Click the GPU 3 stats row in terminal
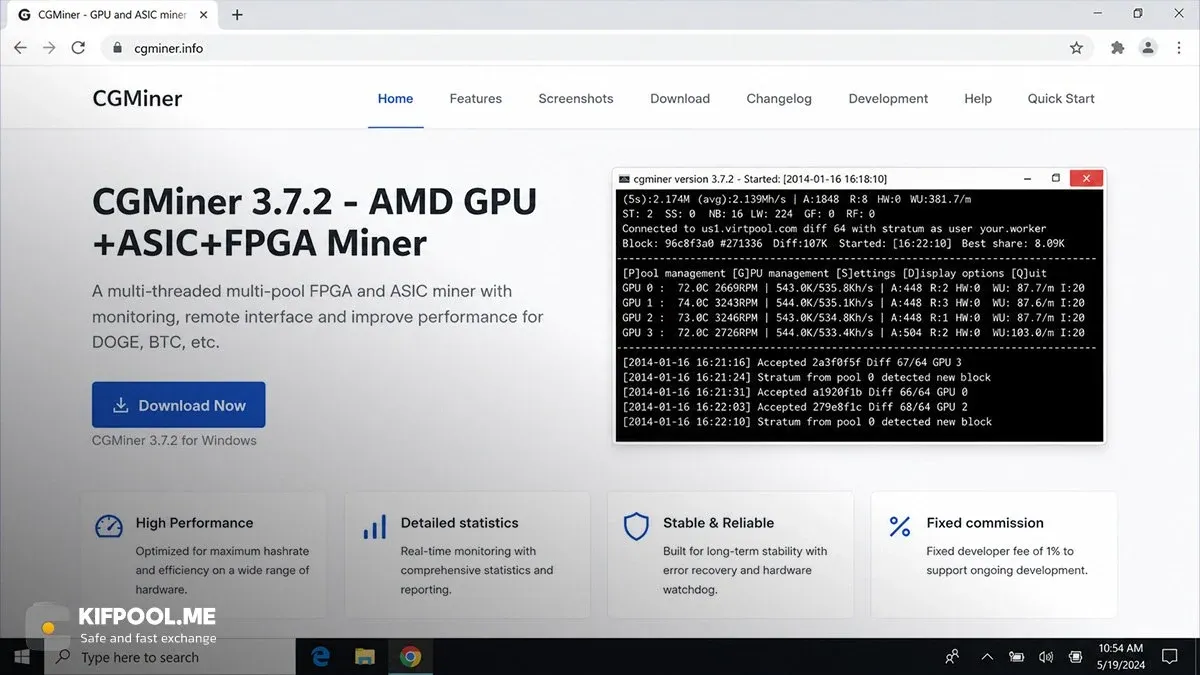1200x675 pixels. click(x=853, y=333)
